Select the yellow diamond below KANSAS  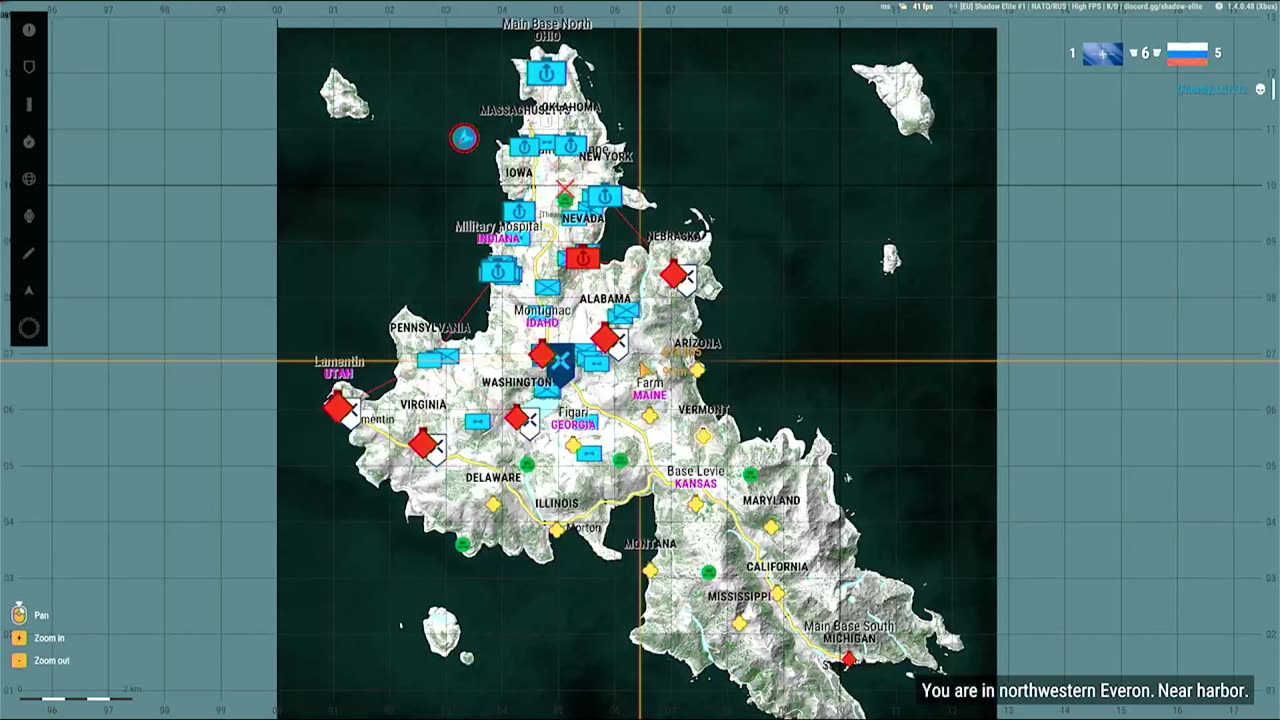(695, 505)
